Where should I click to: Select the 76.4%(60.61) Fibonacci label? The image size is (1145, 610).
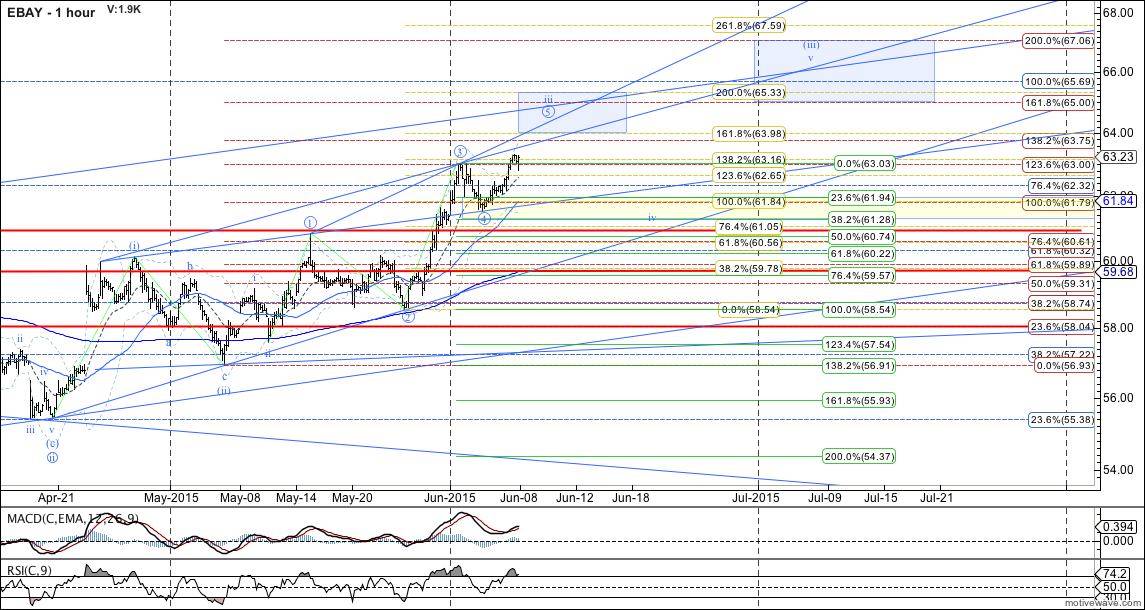[1062, 241]
